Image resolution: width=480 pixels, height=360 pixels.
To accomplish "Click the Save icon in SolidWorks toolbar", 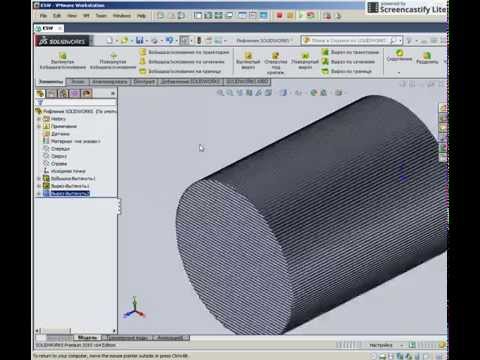I will coord(140,40).
